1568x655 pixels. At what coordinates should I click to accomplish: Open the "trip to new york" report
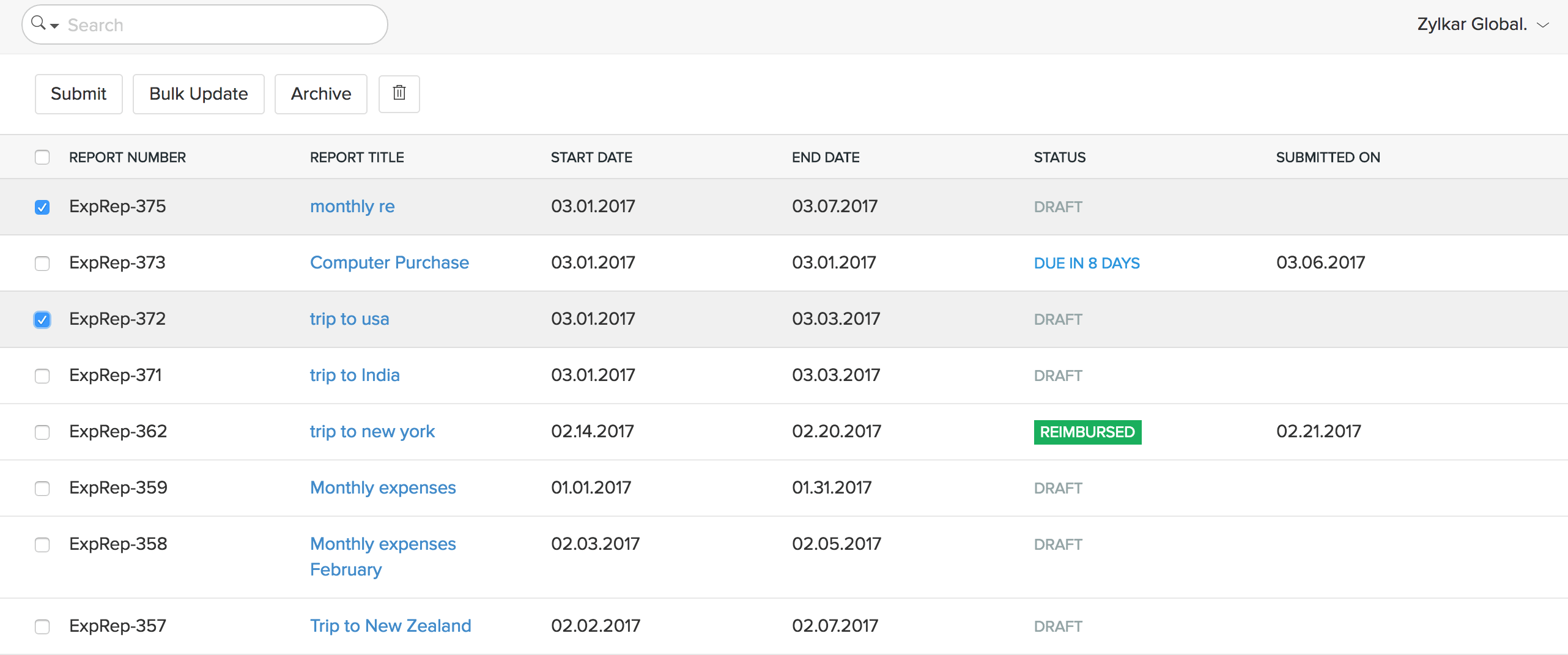click(x=372, y=431)
